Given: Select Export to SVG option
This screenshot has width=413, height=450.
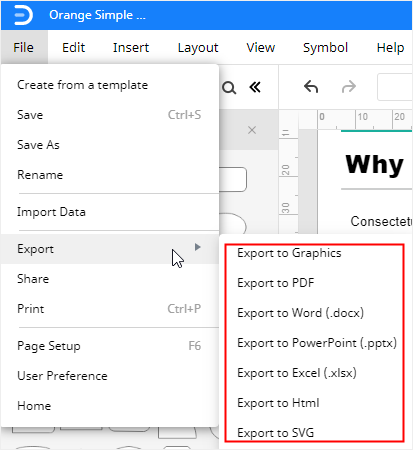Looking at the screenshot, I should 276,433.
